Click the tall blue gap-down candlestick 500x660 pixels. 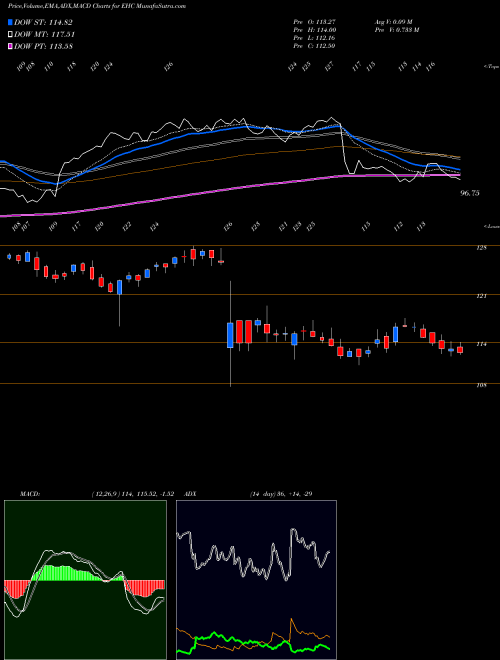click(230, 335)
